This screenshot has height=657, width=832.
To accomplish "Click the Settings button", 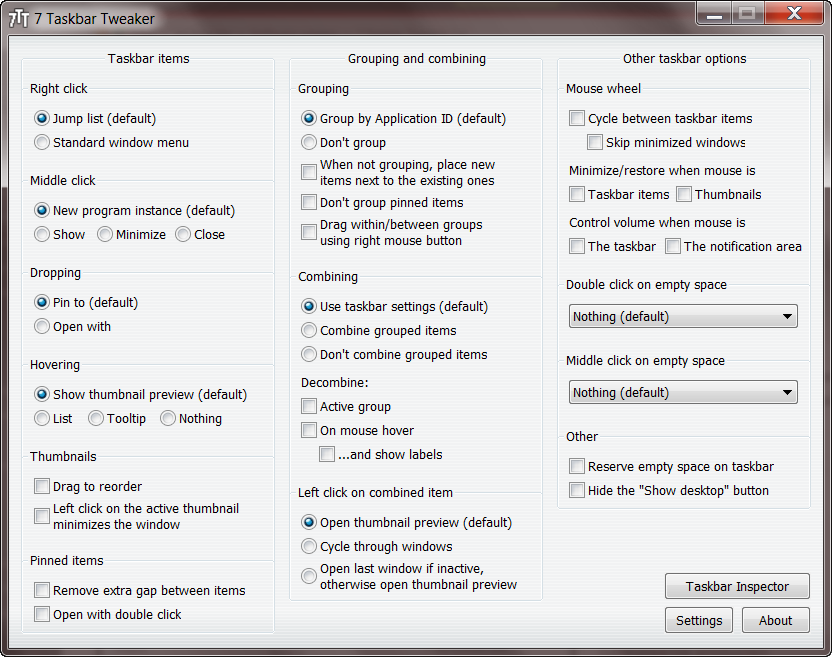I will tap(699, 621).
